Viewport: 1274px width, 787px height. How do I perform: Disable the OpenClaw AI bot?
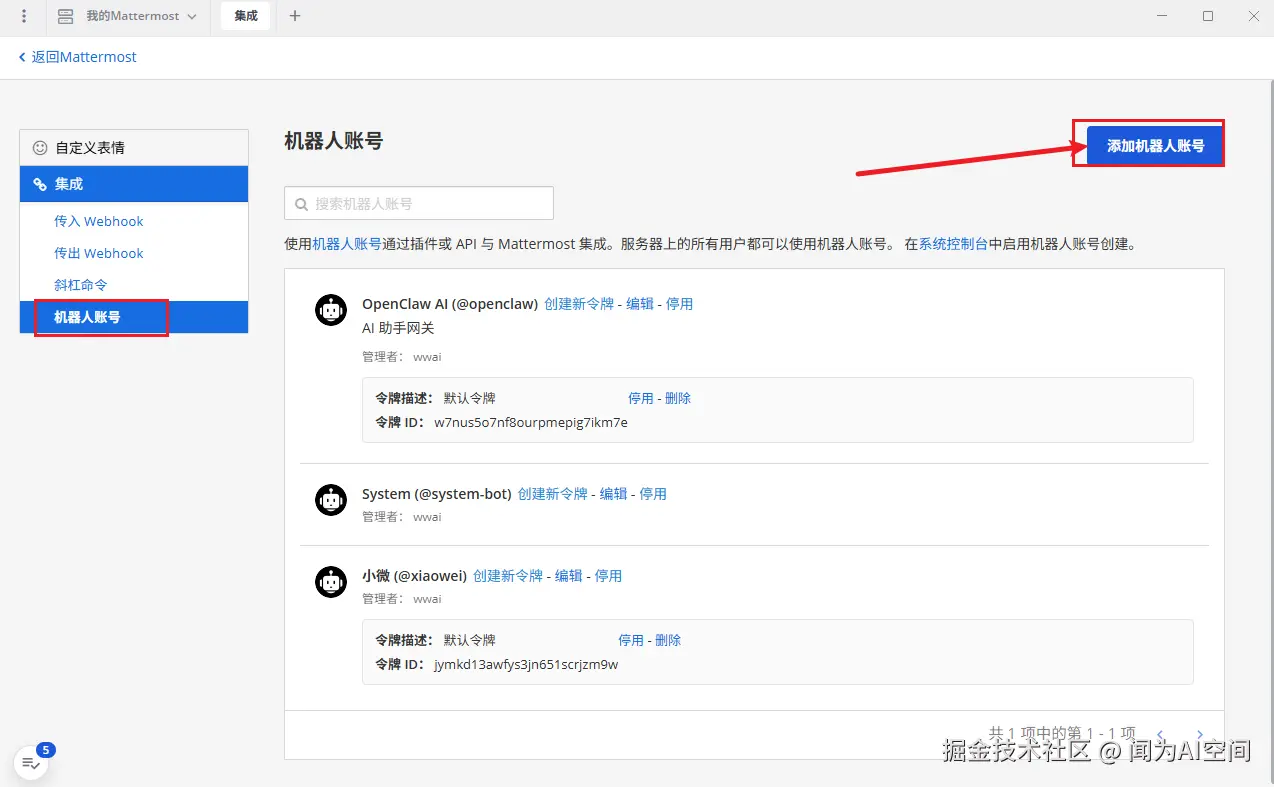(x=679, y=304)
